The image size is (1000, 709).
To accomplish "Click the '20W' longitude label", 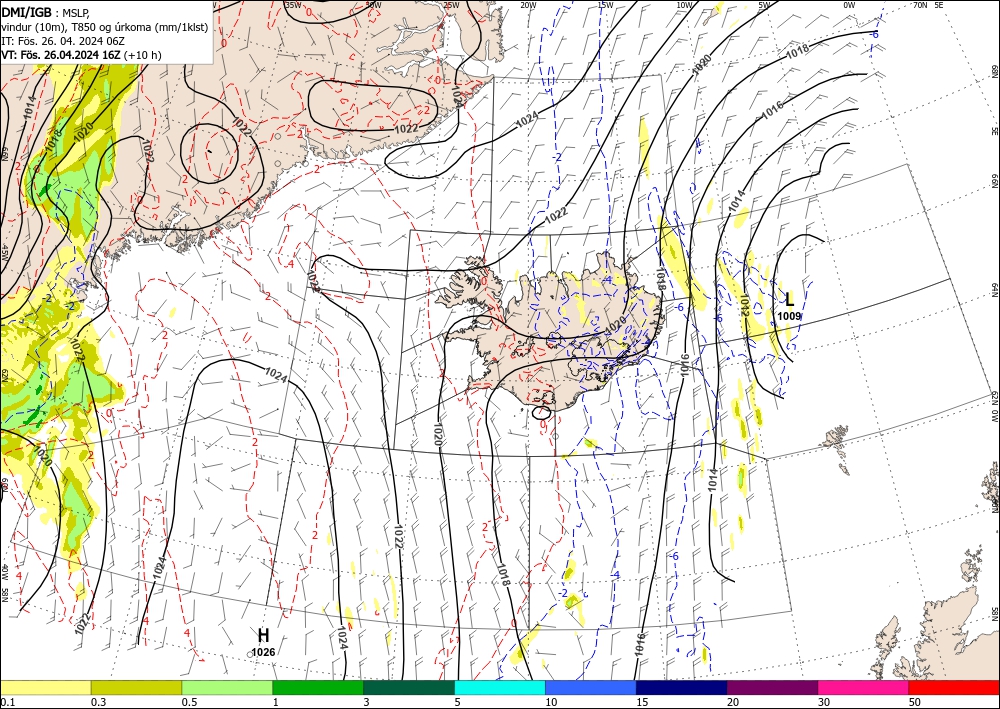I will pyautogui.click(x=528, y=5).
